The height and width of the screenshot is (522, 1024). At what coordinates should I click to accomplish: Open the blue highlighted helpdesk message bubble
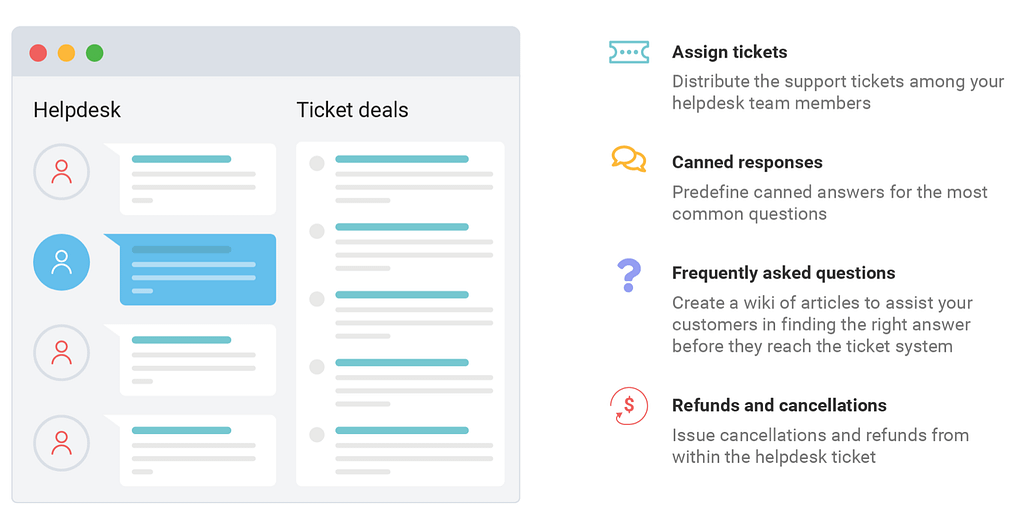tap(191, 269)
